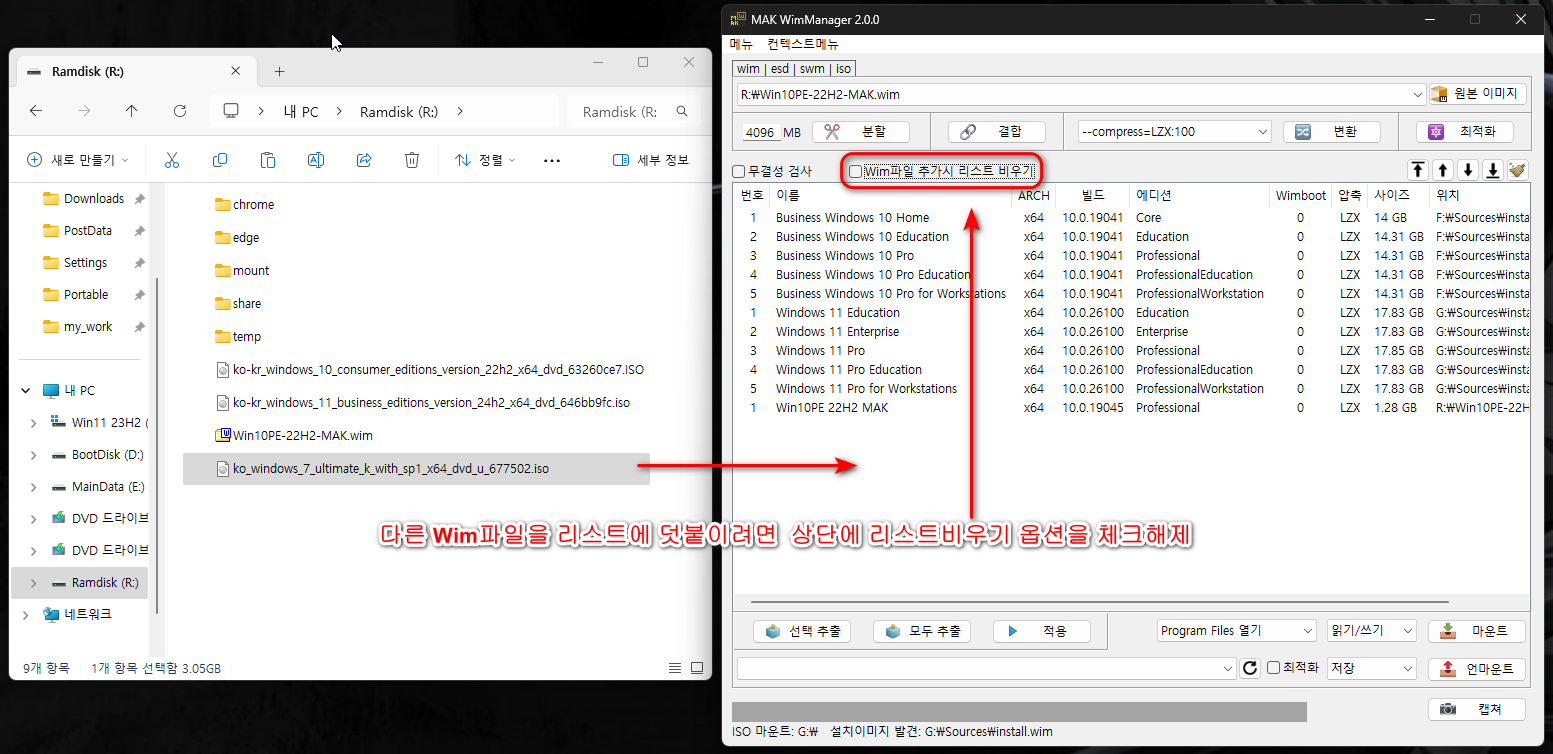Click the Delete trash icon in Explorer toolbar
Viewport: 1553px width, 754px height.
point(412,160)
